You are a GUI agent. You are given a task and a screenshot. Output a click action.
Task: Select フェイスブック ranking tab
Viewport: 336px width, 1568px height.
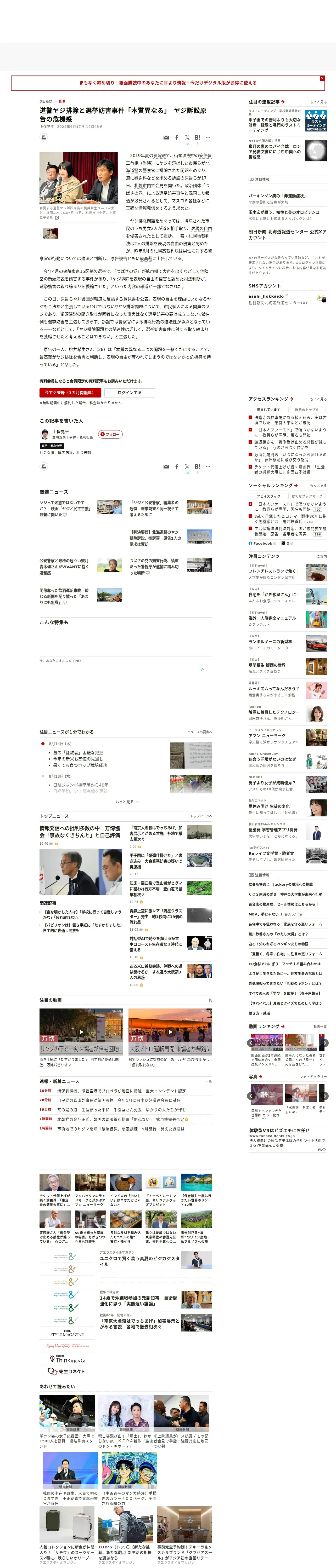click(x=268, y=496)
